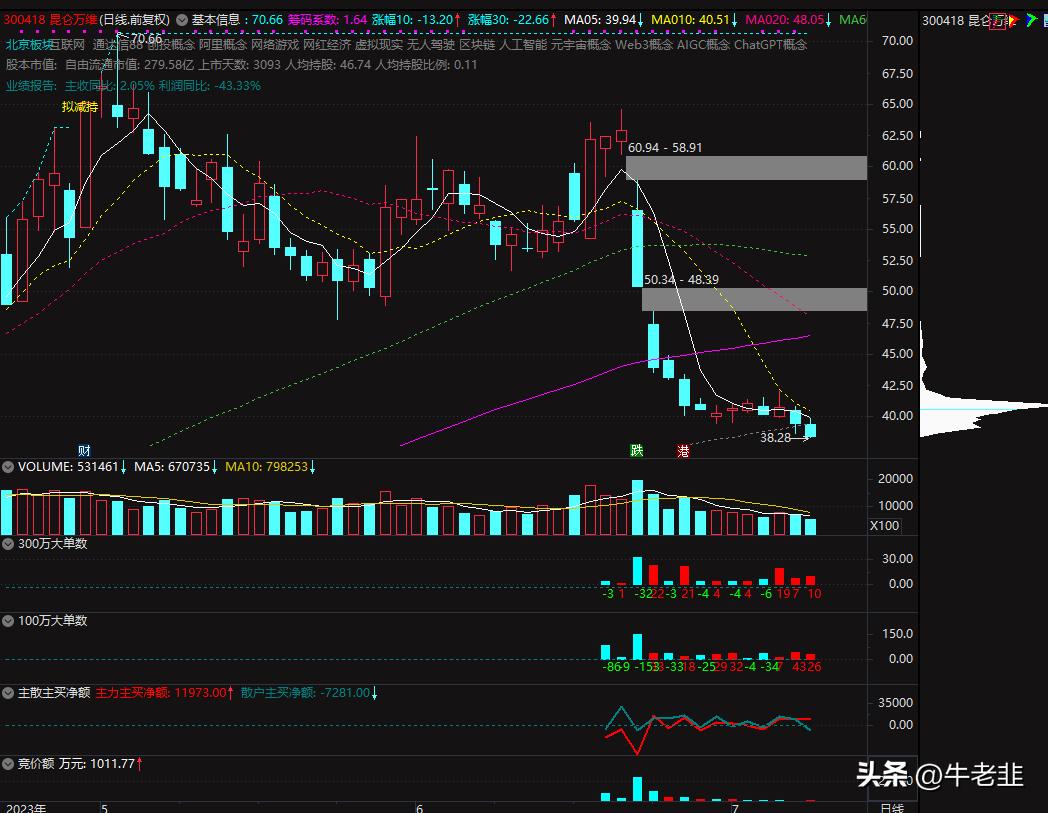The width and height of the screenshot is (1048, 813).
Task: Select the Web3概念 concept tag
Action: [644, 45]
